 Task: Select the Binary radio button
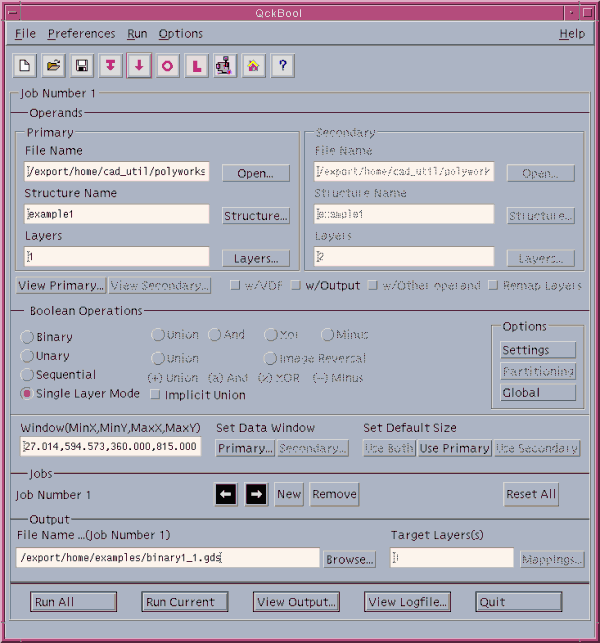(27, 337)
